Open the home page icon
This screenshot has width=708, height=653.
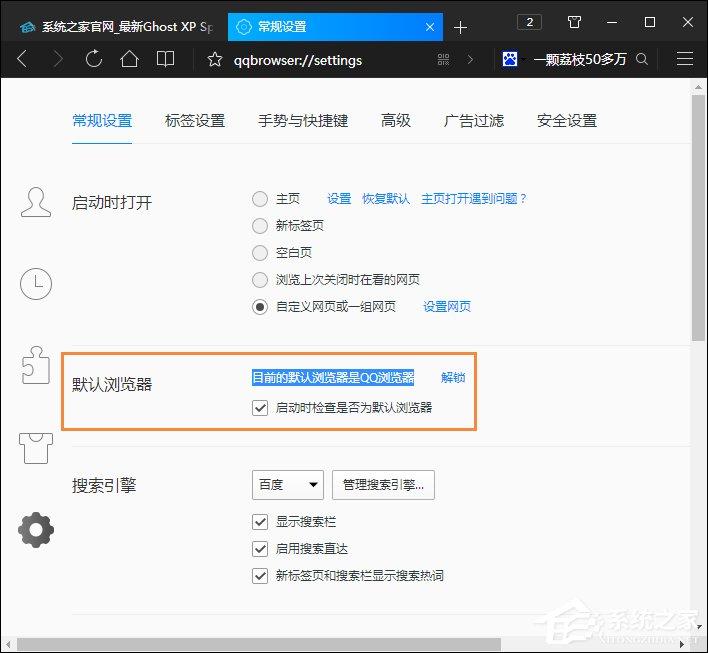[129, 59]
